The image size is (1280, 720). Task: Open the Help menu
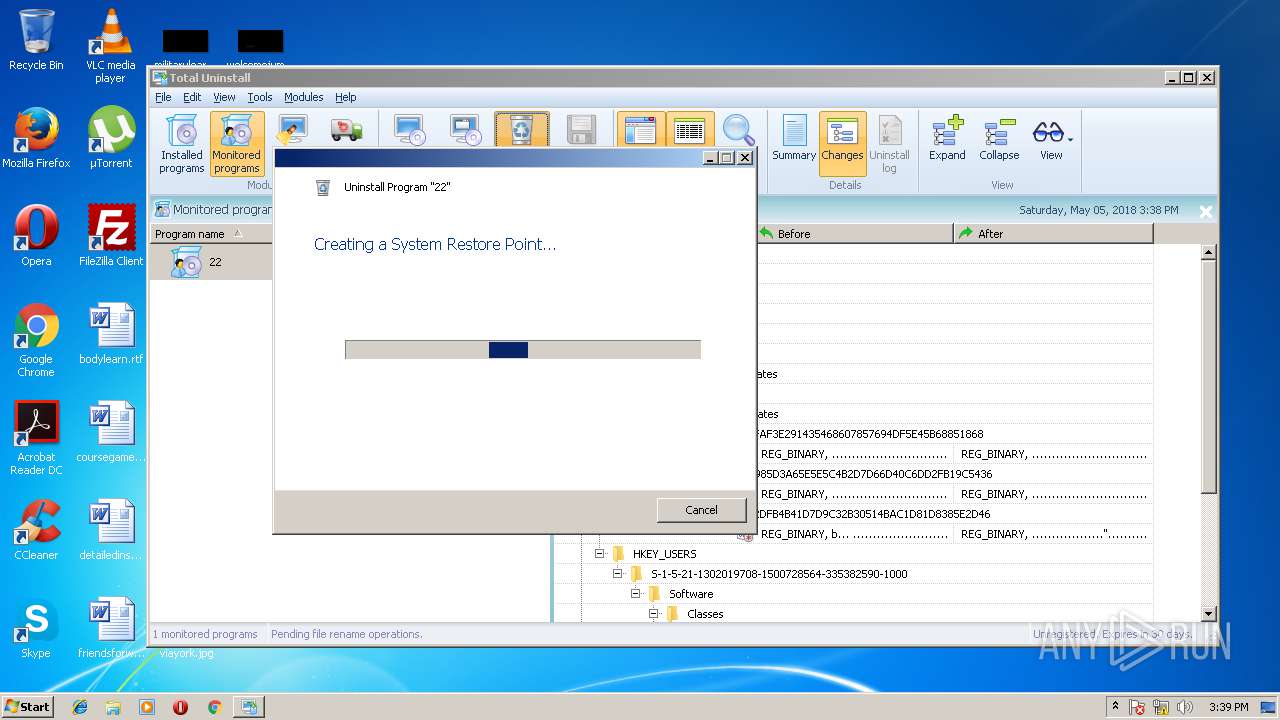(346, 97)
